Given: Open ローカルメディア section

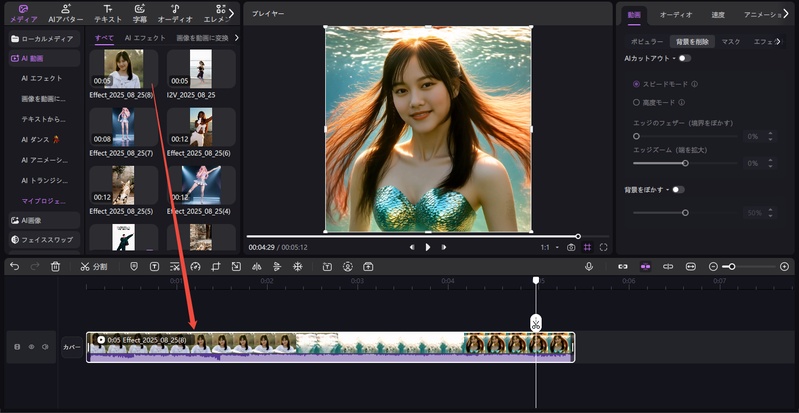Looking at the screenshot, I should (x=45, y=39).
